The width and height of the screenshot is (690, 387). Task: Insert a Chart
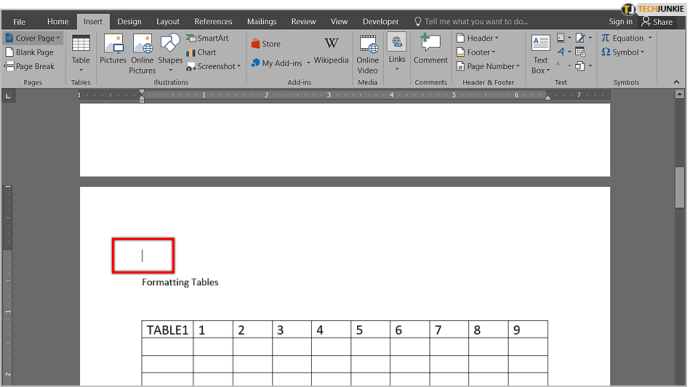point(201,52)
